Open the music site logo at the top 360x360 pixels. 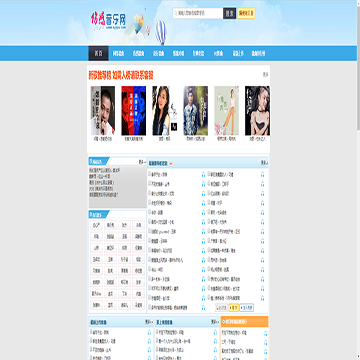click(x=109, y=21)
